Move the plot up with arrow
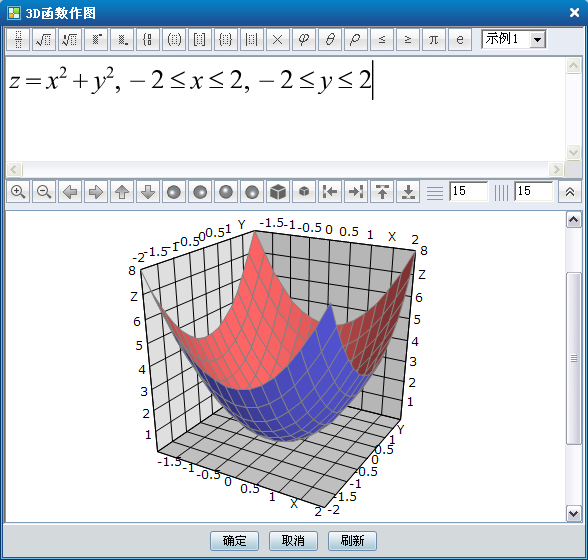The width and height of the screenshot is (588, 560). click(x=122, y=192)
